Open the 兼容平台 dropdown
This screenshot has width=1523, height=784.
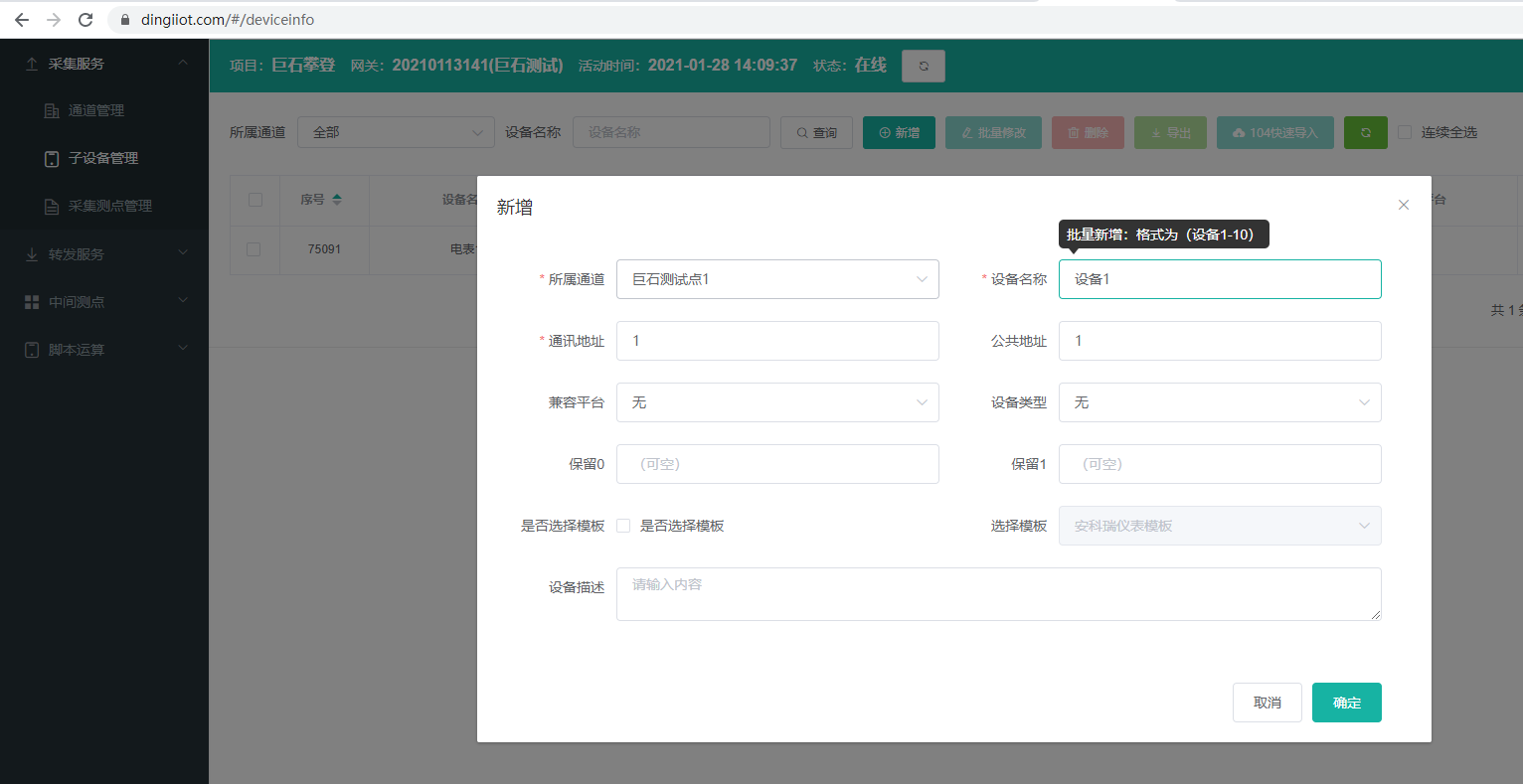pyautogui.click(x=777, y=402)
